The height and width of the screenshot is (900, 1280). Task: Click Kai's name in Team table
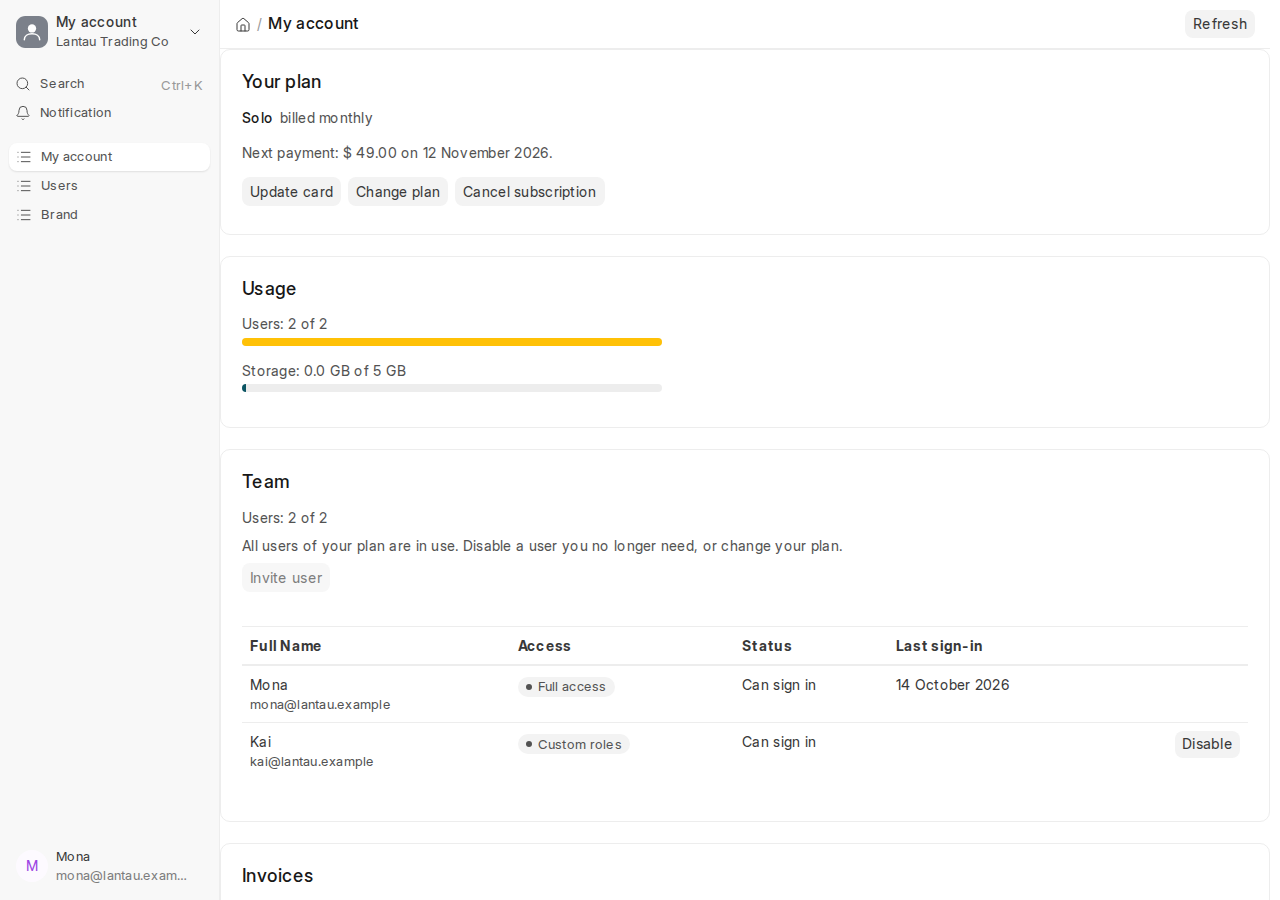coord(260,742)
